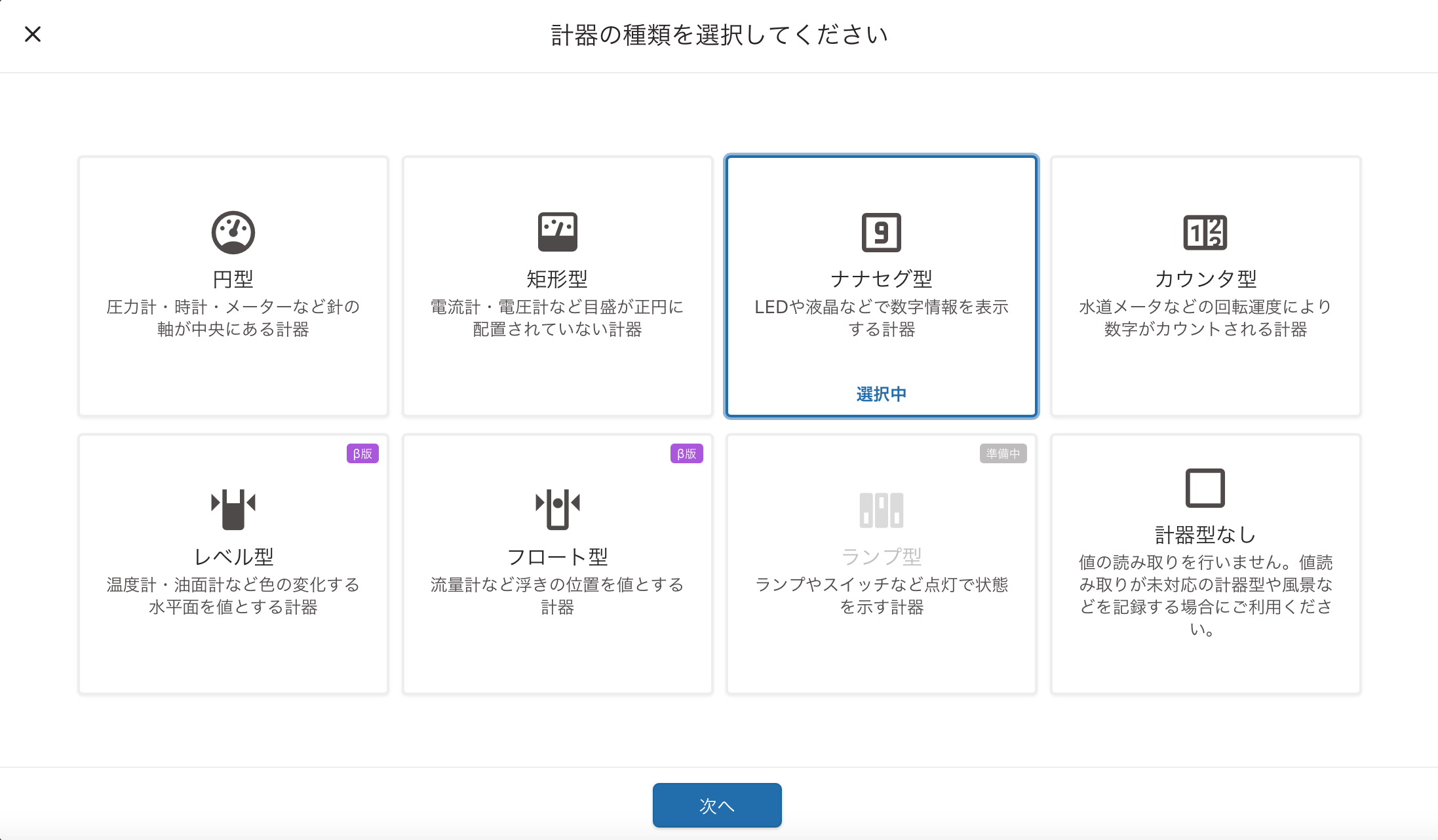Select the カウンタ型 card title
This screenshot has width=1438, height=840.
pos(1205,279)
